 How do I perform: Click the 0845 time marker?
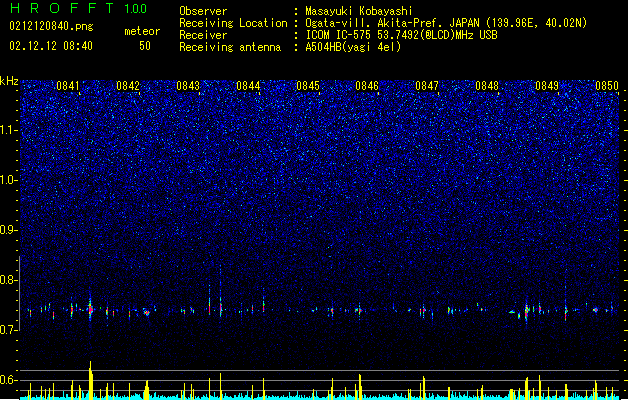(x=308, y=85)
